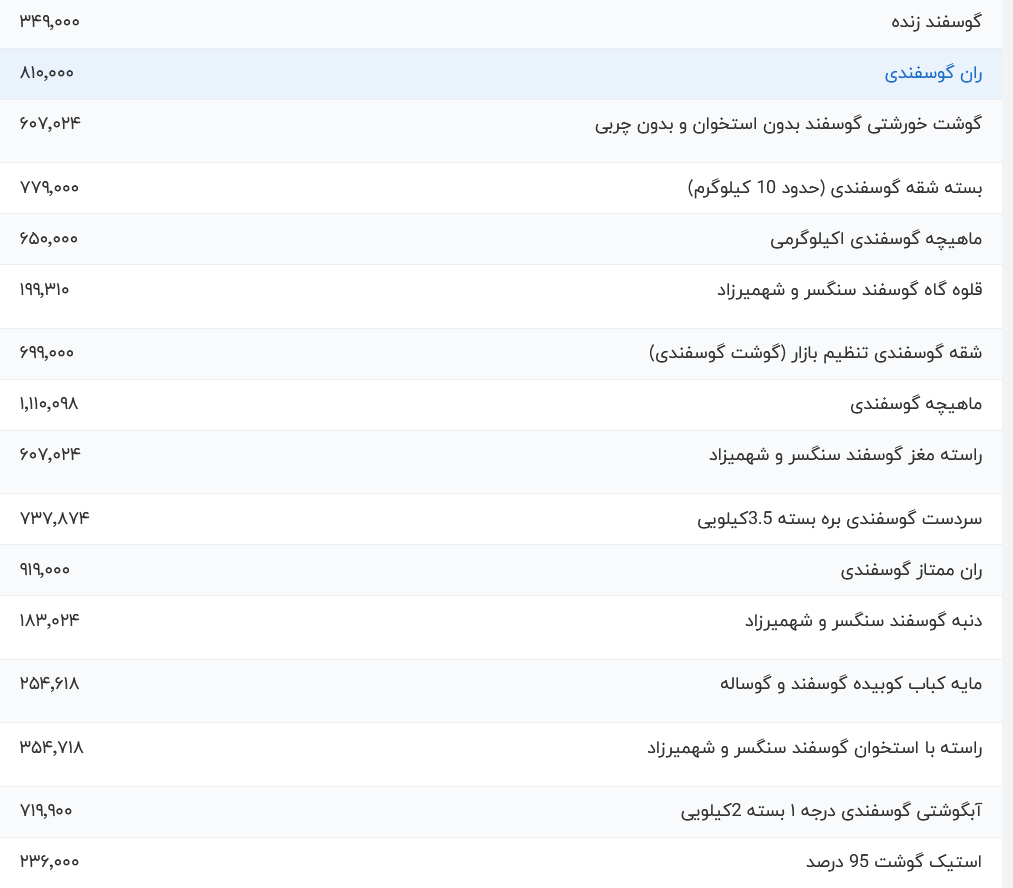Select the ماهیچه گوسفندی row

point(914,404)
